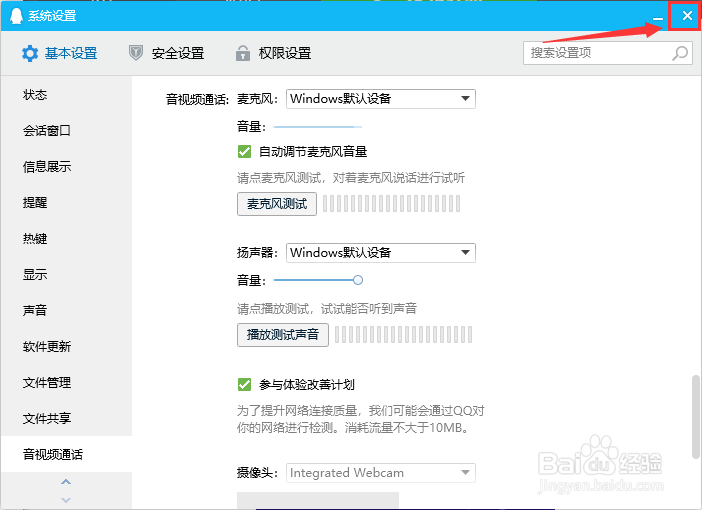Click the sidebar up chevron arrow

(66, 482)
